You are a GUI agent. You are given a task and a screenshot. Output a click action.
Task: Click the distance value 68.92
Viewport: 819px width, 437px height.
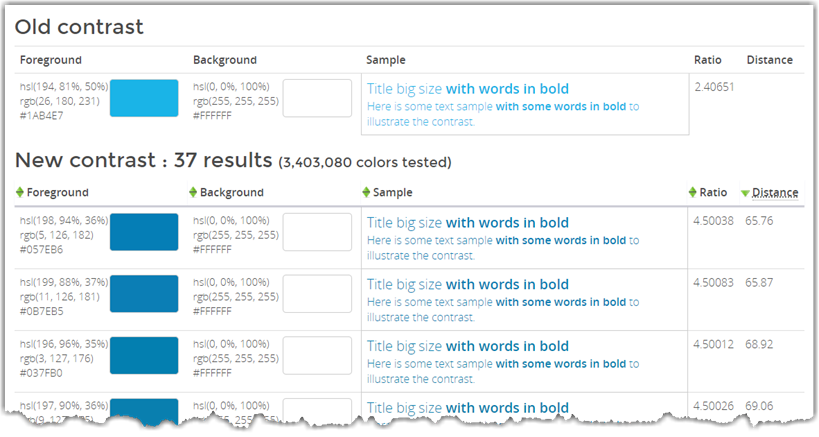(x=759, y=344)
